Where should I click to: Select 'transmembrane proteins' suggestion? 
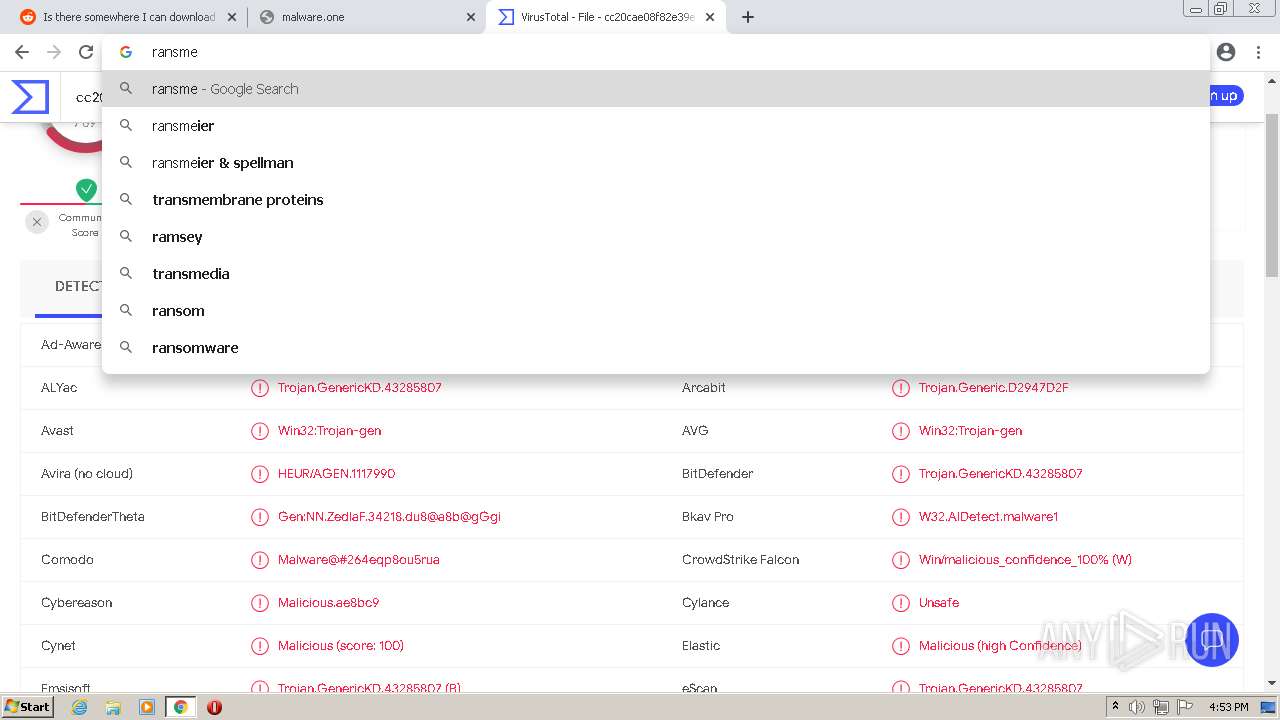pyautogui.click(x=655, y=200)
